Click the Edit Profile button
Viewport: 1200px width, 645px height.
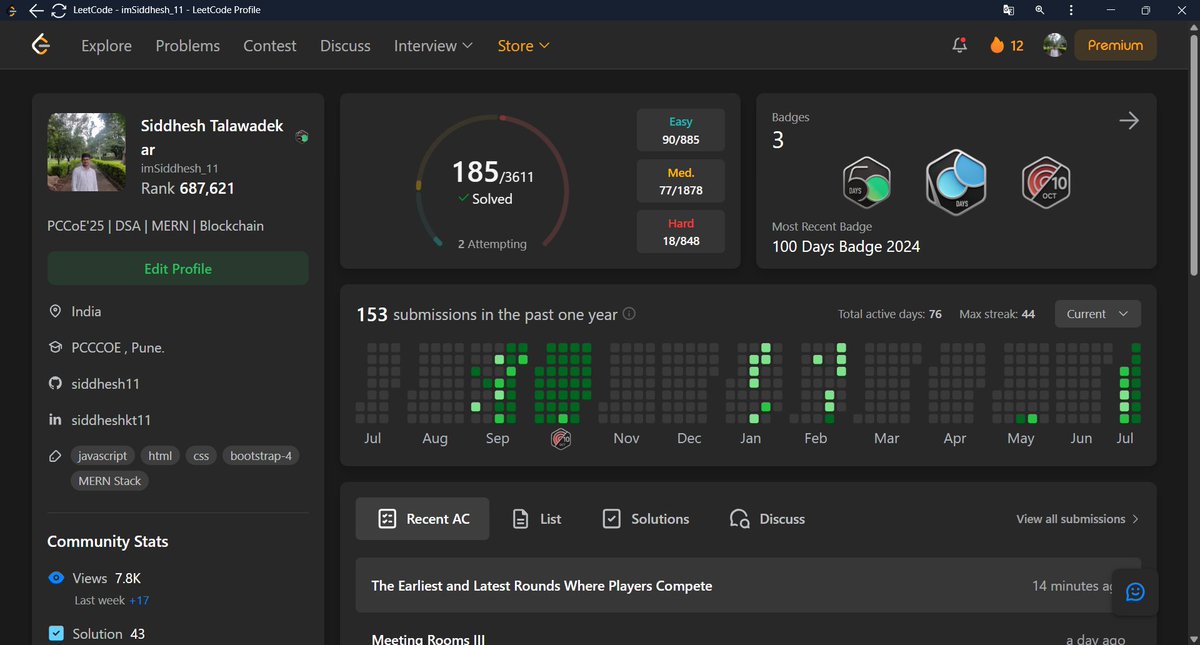[178, 269]
